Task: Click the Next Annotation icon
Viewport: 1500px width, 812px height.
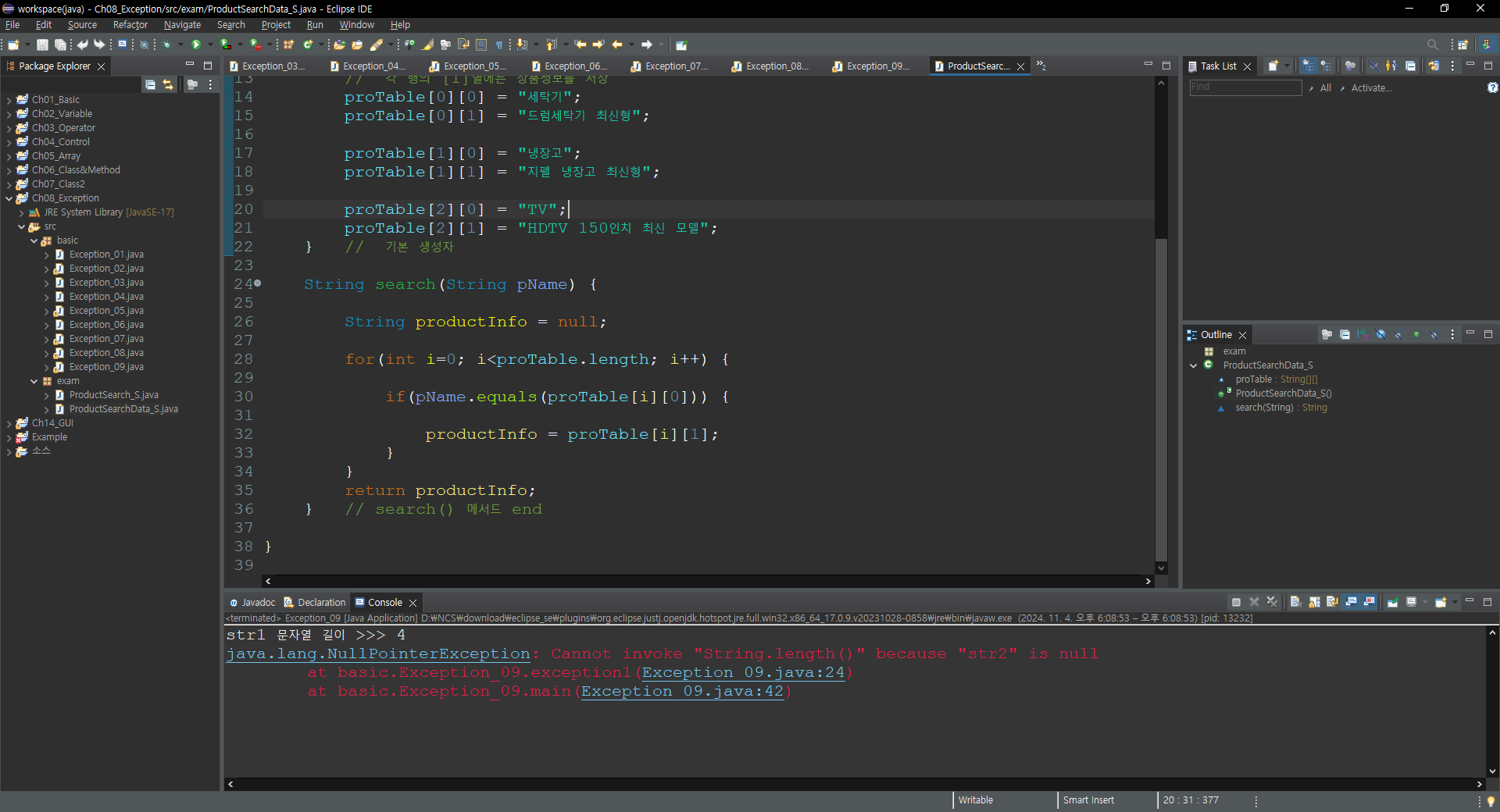Action: (x=521, y=45)
